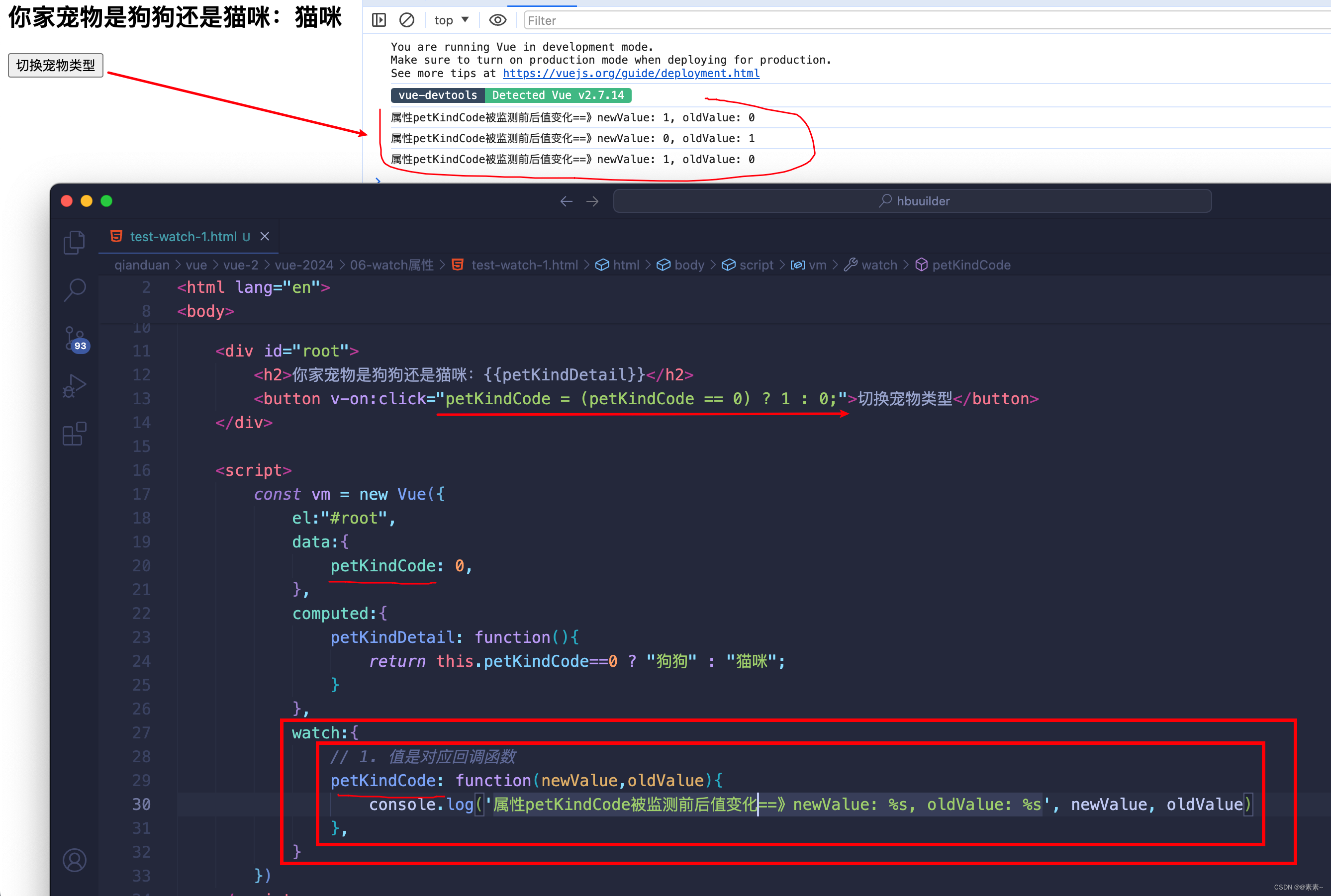Drag the panel divider between editor and browser
This screenshot has height=896, width=1331.
point(665,185)
